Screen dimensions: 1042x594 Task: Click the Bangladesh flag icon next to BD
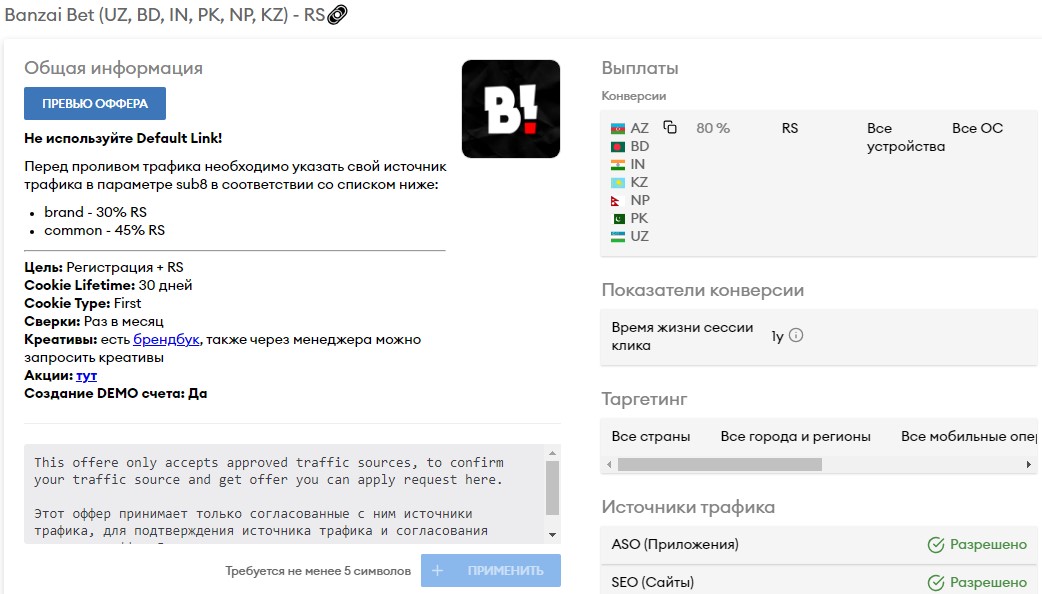tap(618, 146)
